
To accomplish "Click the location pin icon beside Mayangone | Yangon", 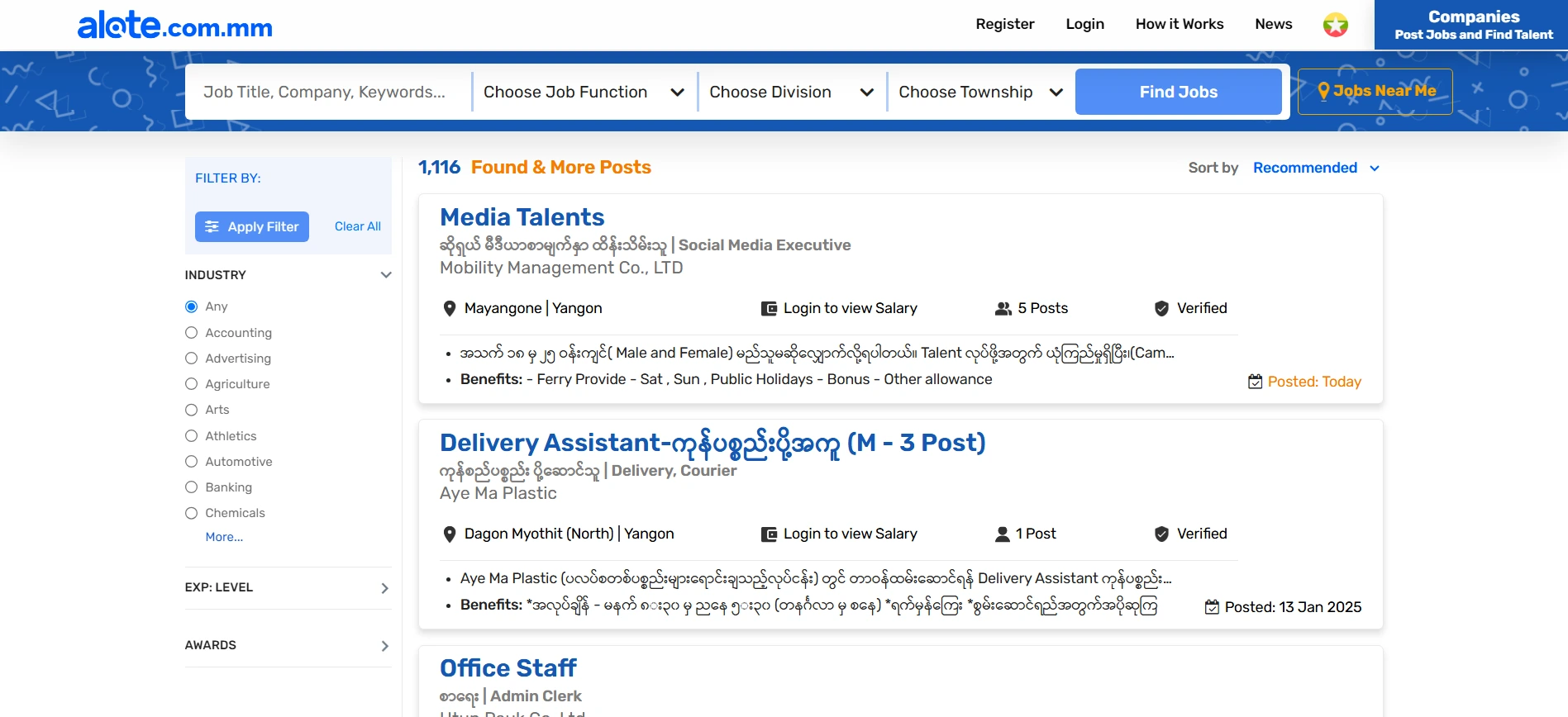I will [x=450, y=308].
